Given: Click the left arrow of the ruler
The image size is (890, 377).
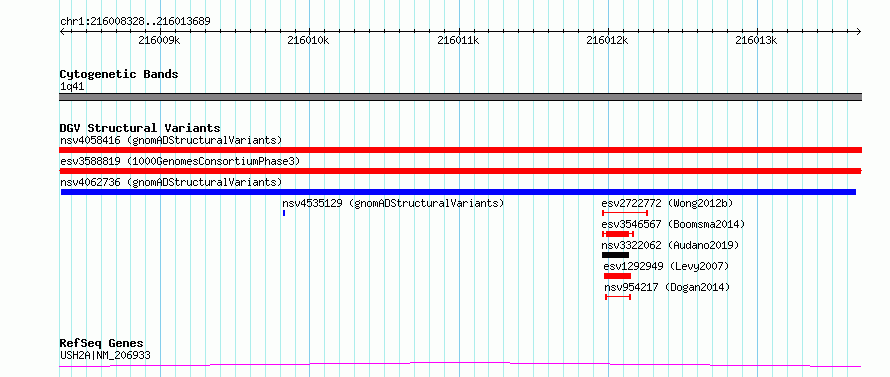Looking at the screenshot, I should [62, 31].
